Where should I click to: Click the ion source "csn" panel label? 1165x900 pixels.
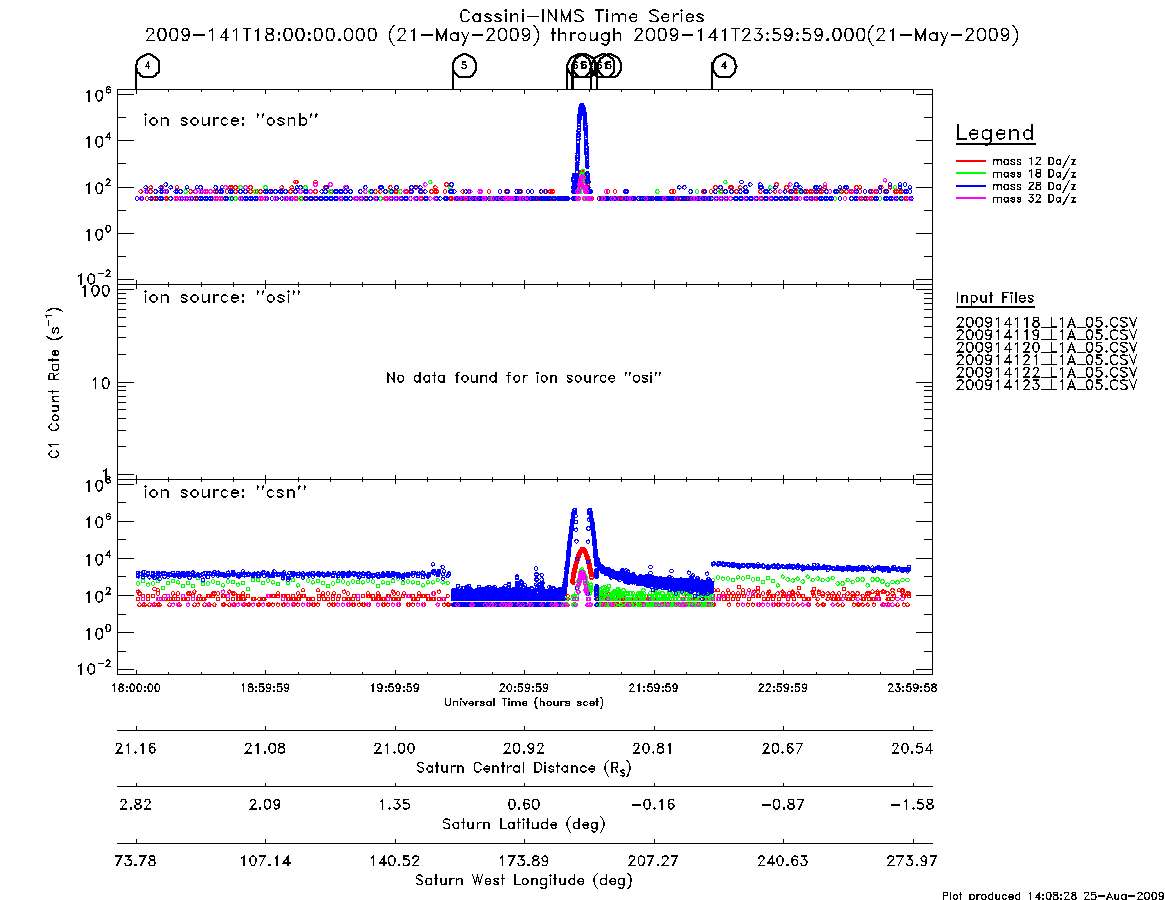coord(225,492)
